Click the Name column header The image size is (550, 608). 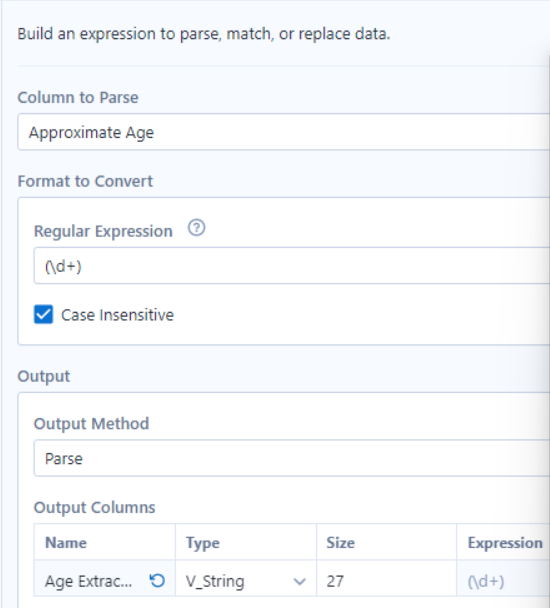pyautogui.click(x=66, y=542)
